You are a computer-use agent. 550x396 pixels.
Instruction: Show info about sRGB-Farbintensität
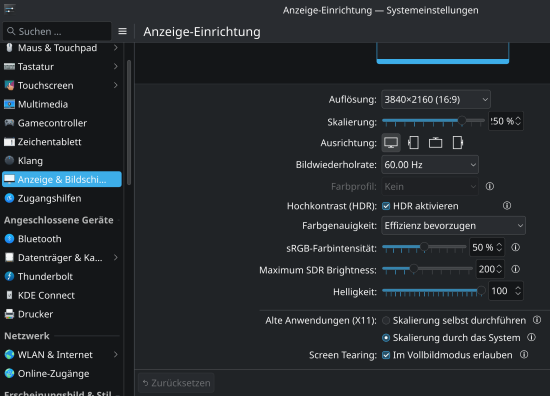click(515, 248)
